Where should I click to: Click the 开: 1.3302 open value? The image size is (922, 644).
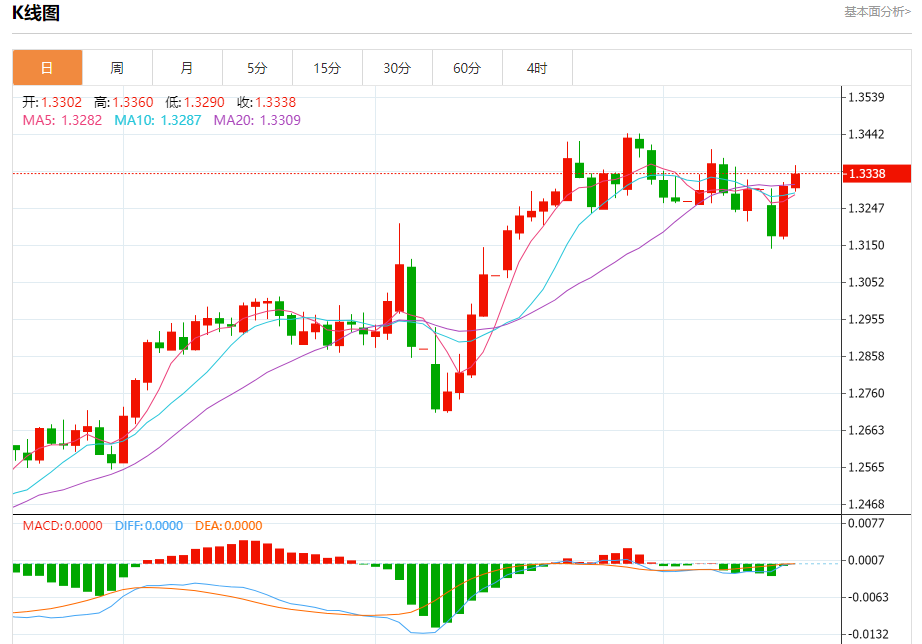pos(52,102)
